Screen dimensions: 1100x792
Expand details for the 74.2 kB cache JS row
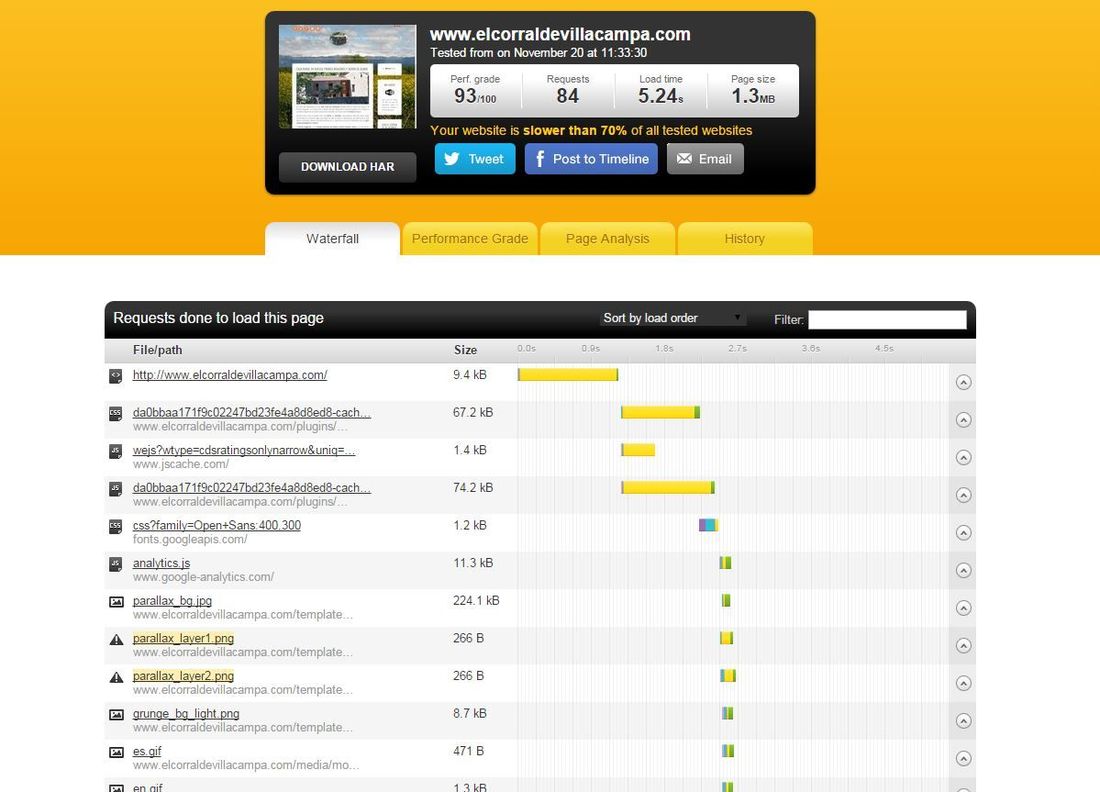tap(963, 495)
